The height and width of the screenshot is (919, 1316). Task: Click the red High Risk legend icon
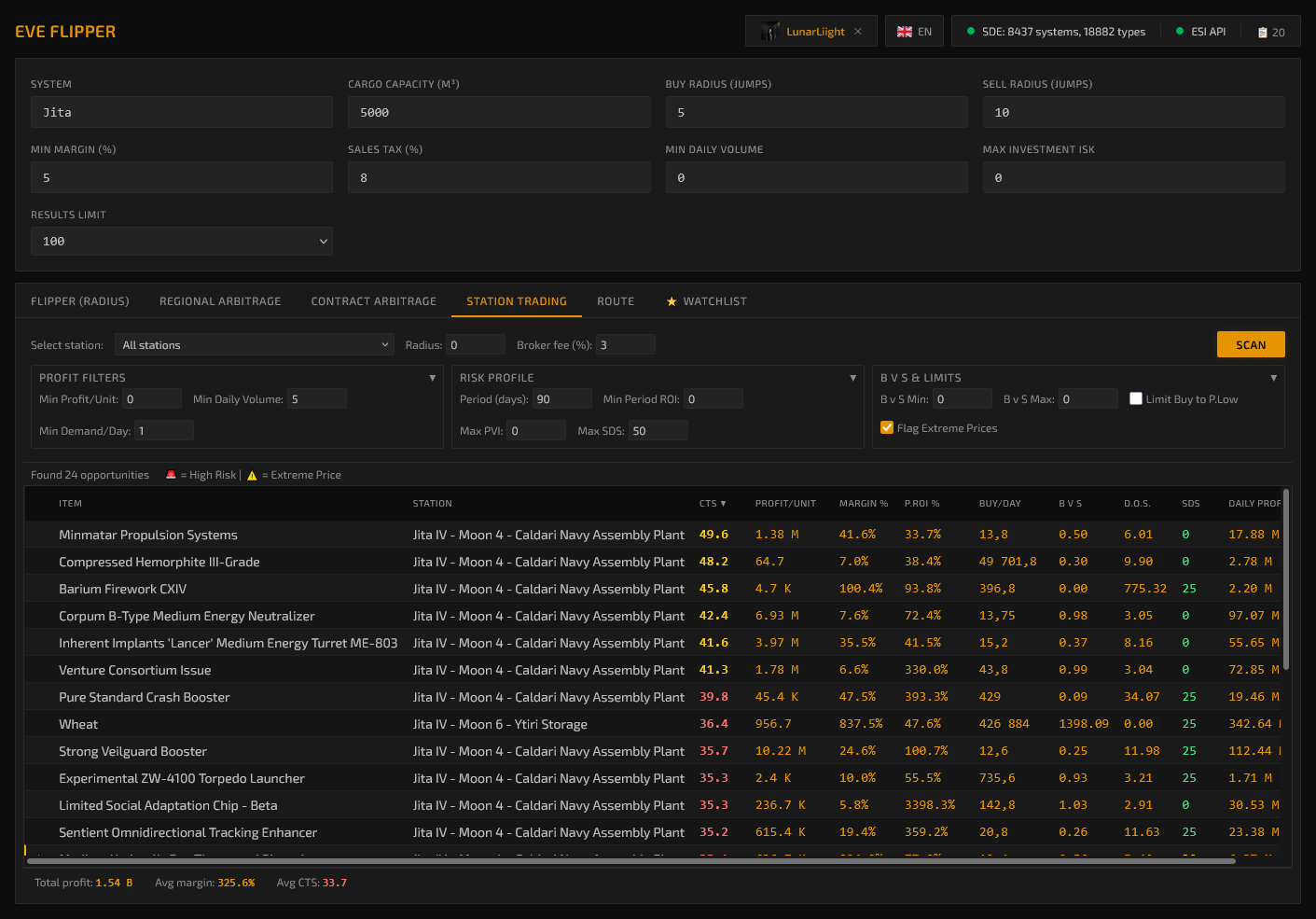tap(171, 475)
